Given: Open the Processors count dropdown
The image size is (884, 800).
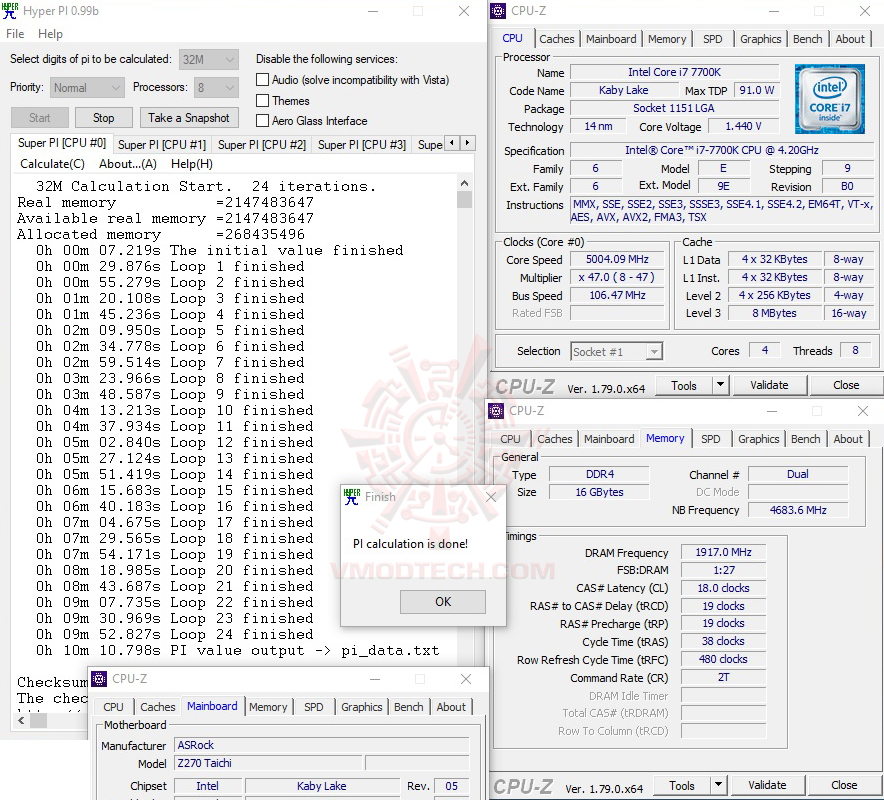Looking at the screenshot, I should (216, 87).
